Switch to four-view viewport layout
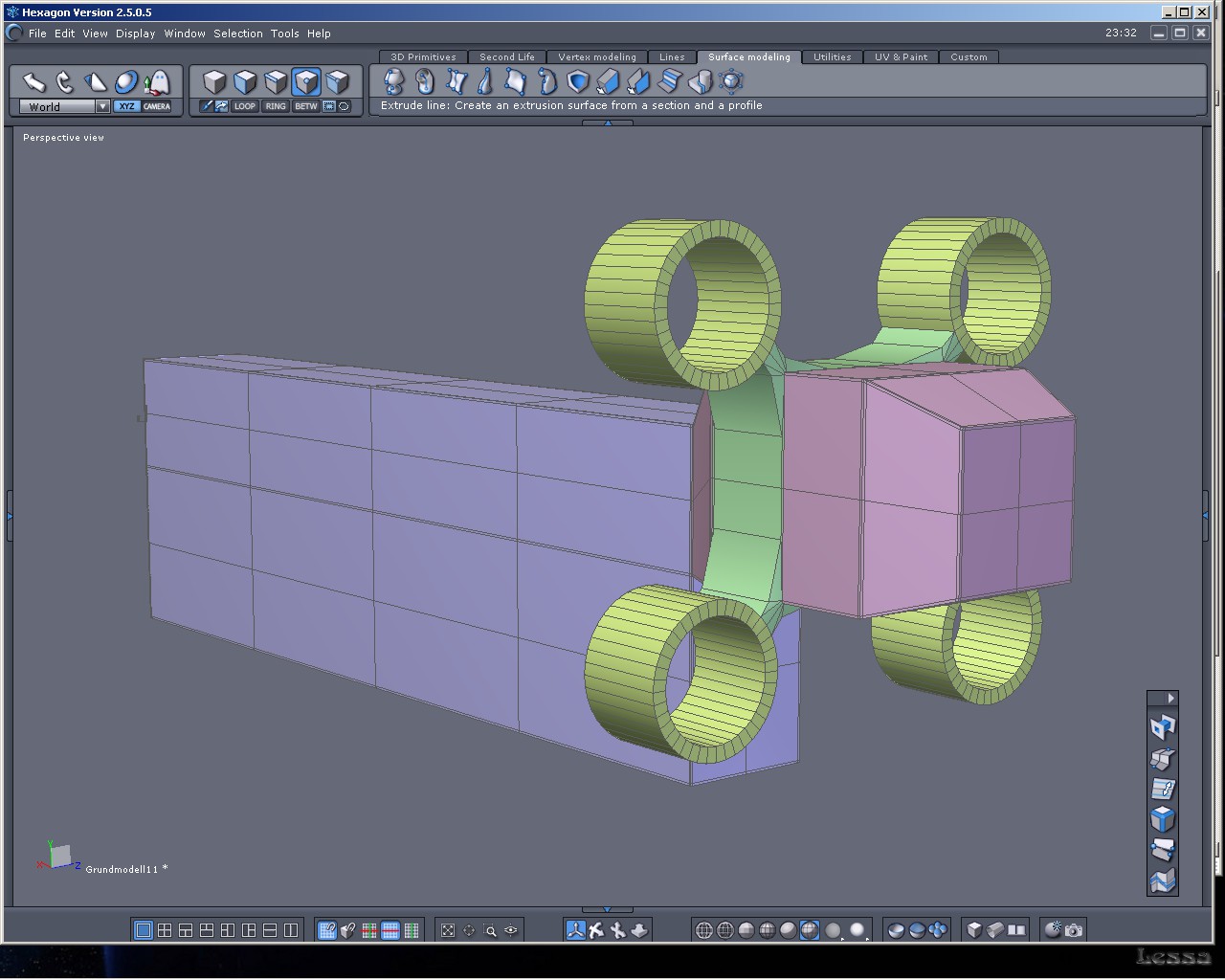 pyautogui.click(x=165, y=930)
